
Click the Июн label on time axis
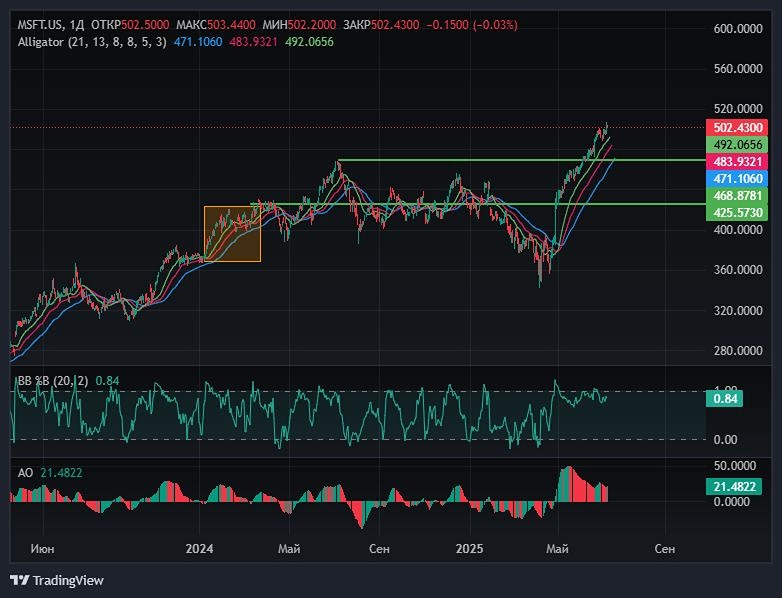42,549
